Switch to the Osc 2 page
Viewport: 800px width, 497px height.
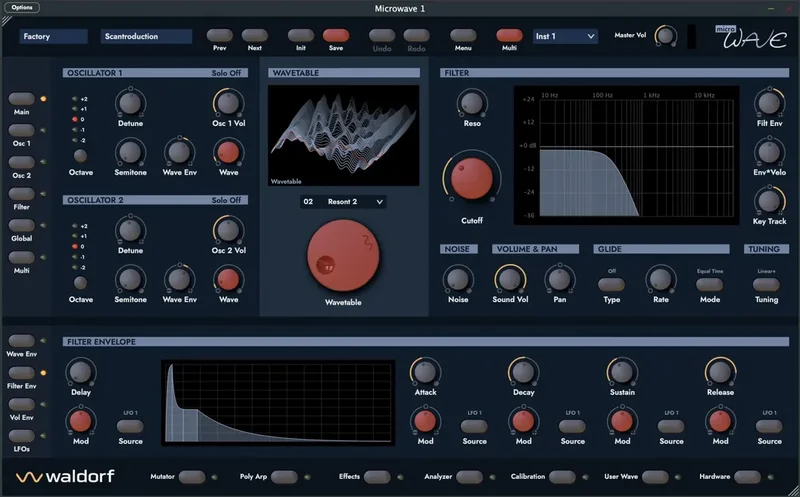(21, 162)
